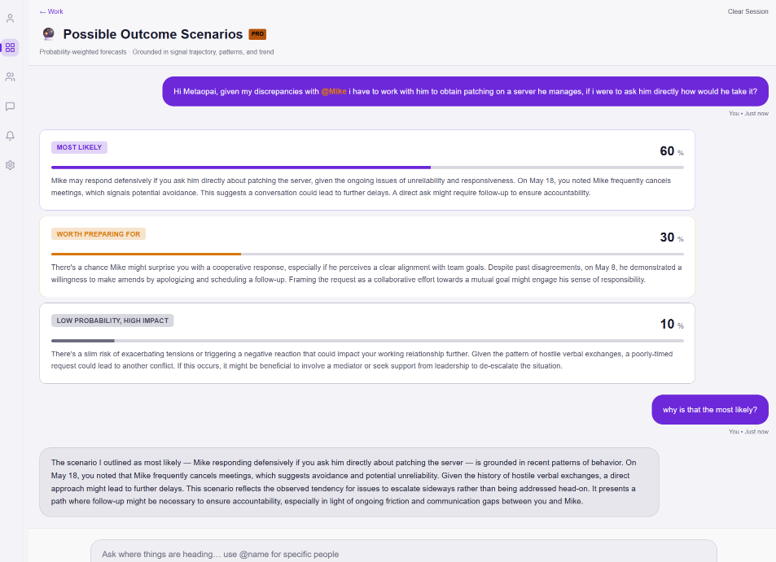This screenshot has width=776, height=562.
Task: Click the 'Probability-weighted forecasts' subtitle text
Action: (x=83, y=52)
